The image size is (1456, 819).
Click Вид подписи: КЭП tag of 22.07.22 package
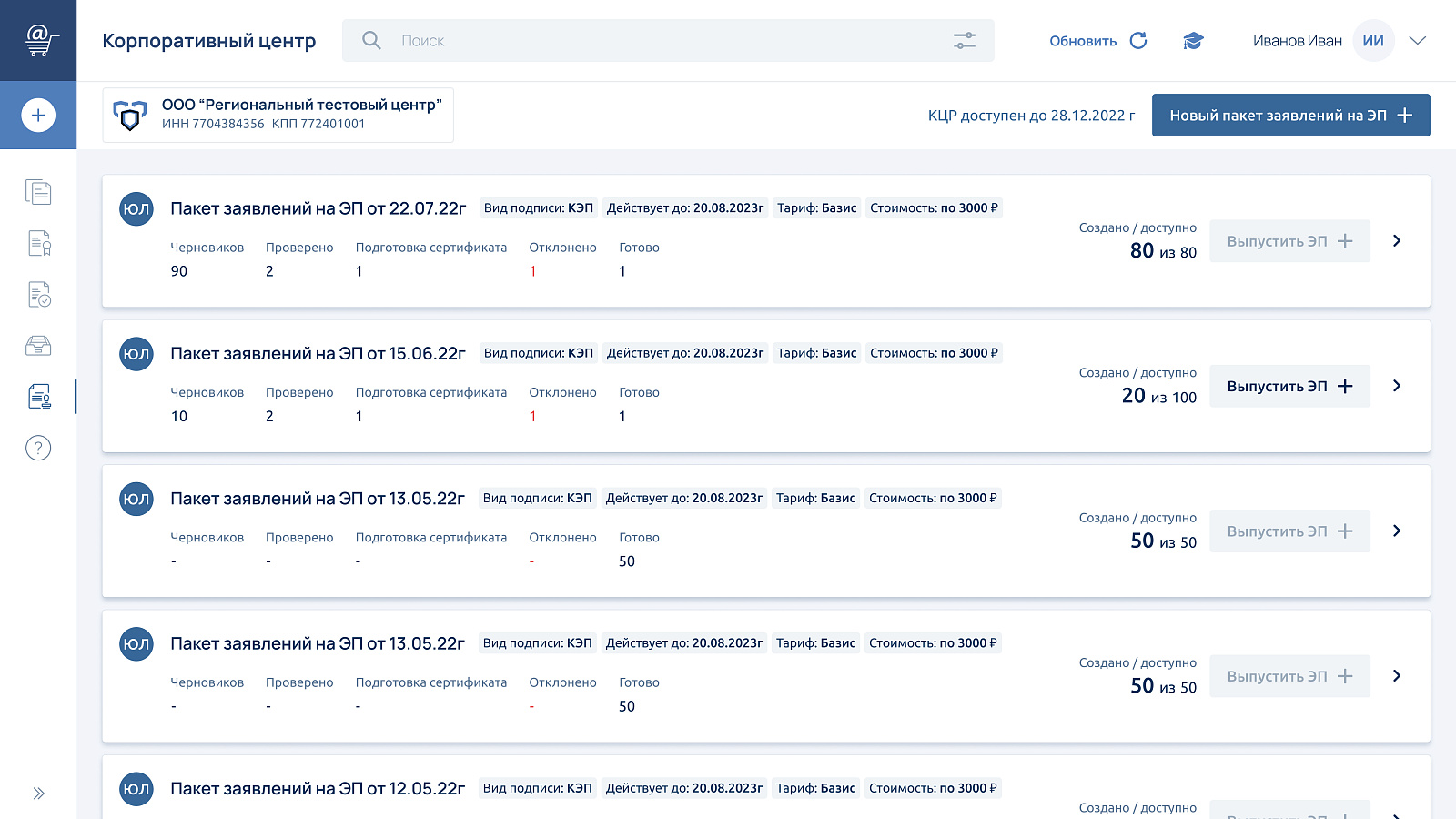539,208
